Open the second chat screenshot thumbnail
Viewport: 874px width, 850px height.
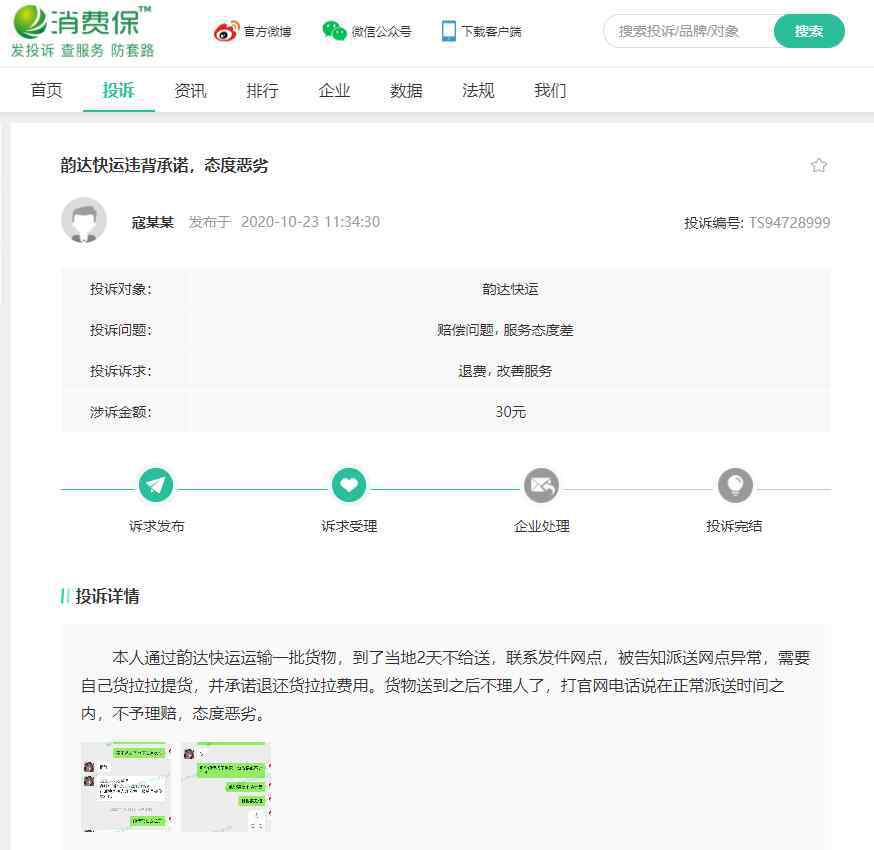tap(226, 786)
